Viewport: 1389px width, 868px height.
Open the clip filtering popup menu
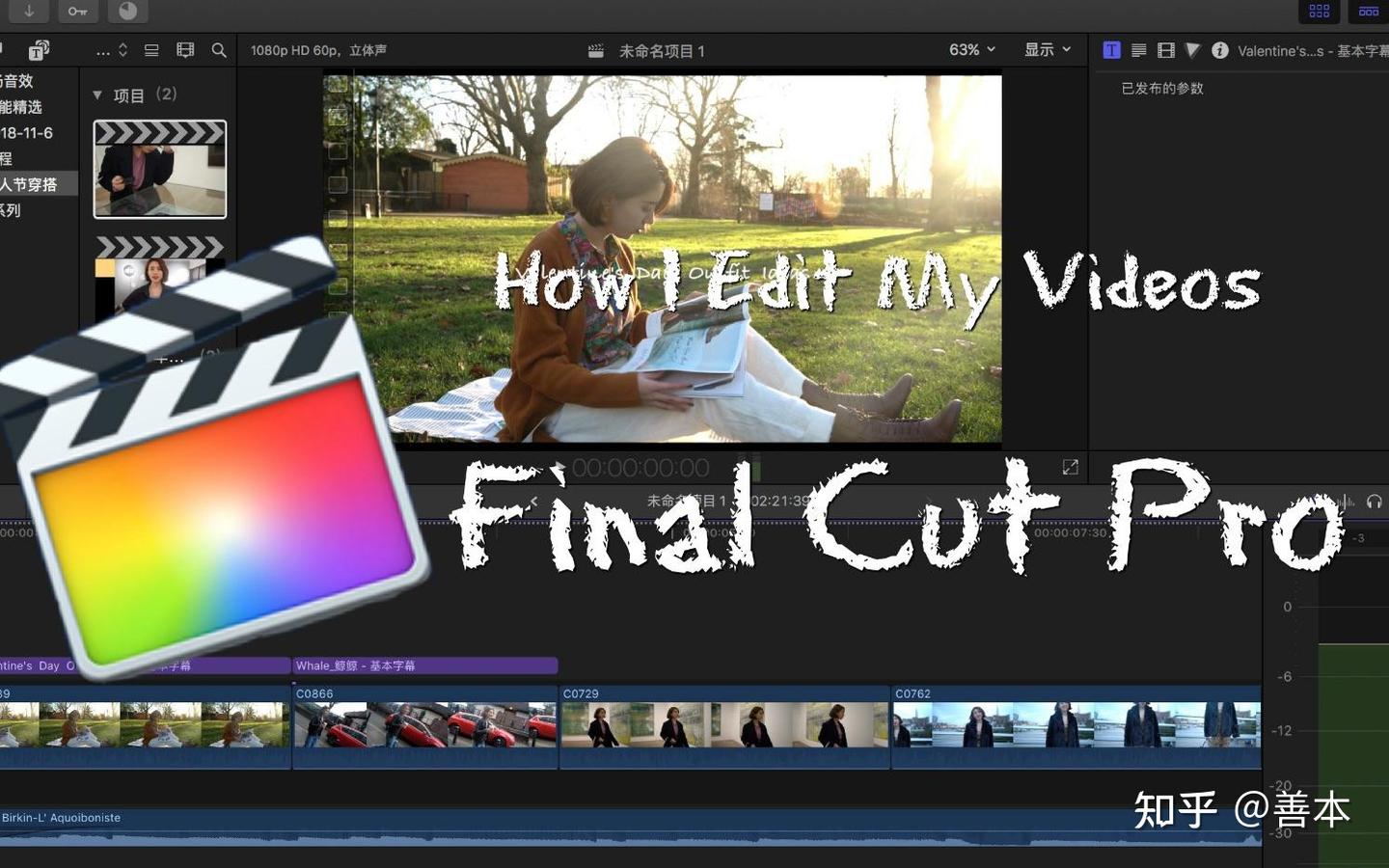(112, 50)
